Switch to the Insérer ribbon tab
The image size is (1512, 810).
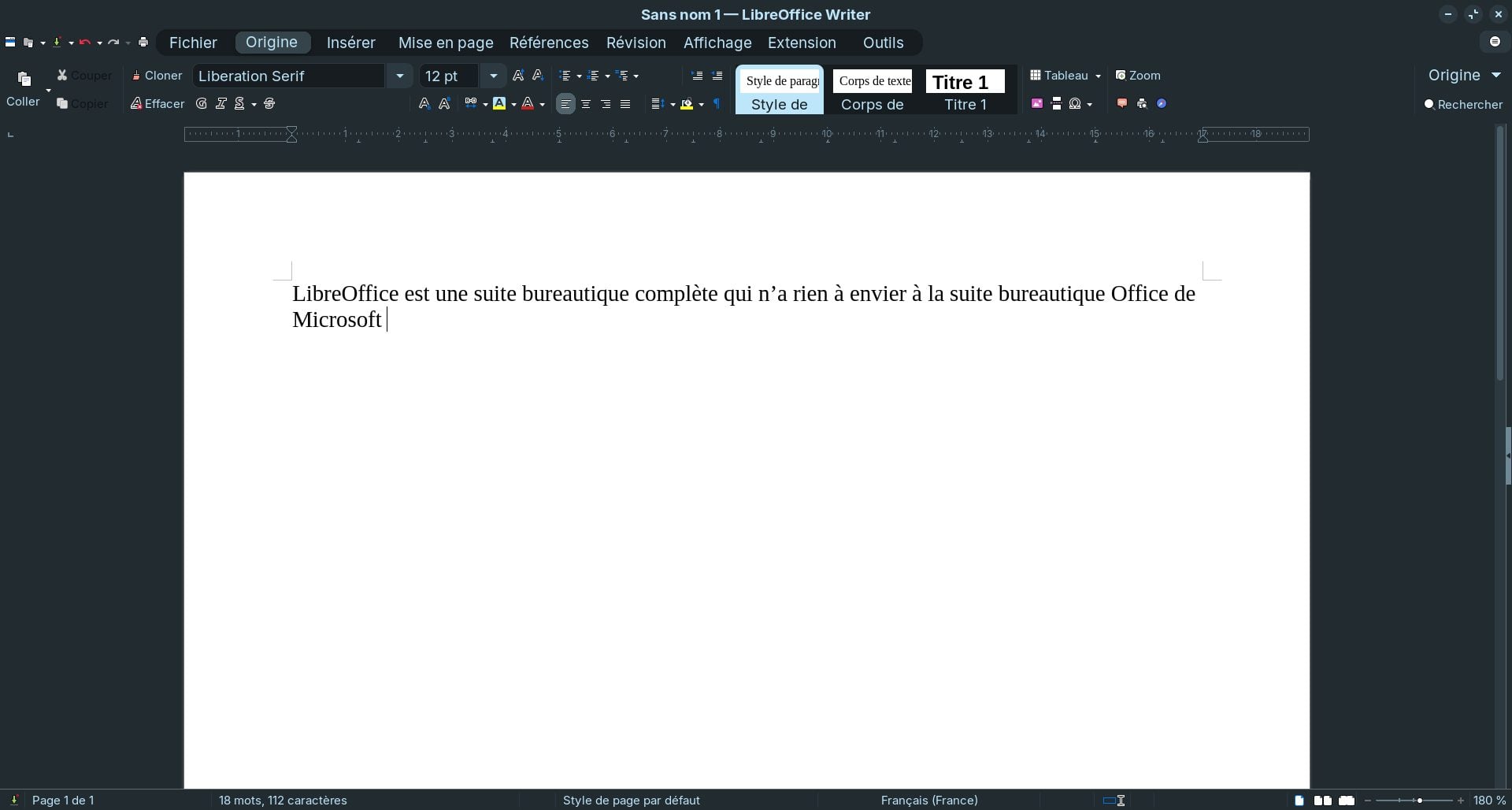point(350,43)
